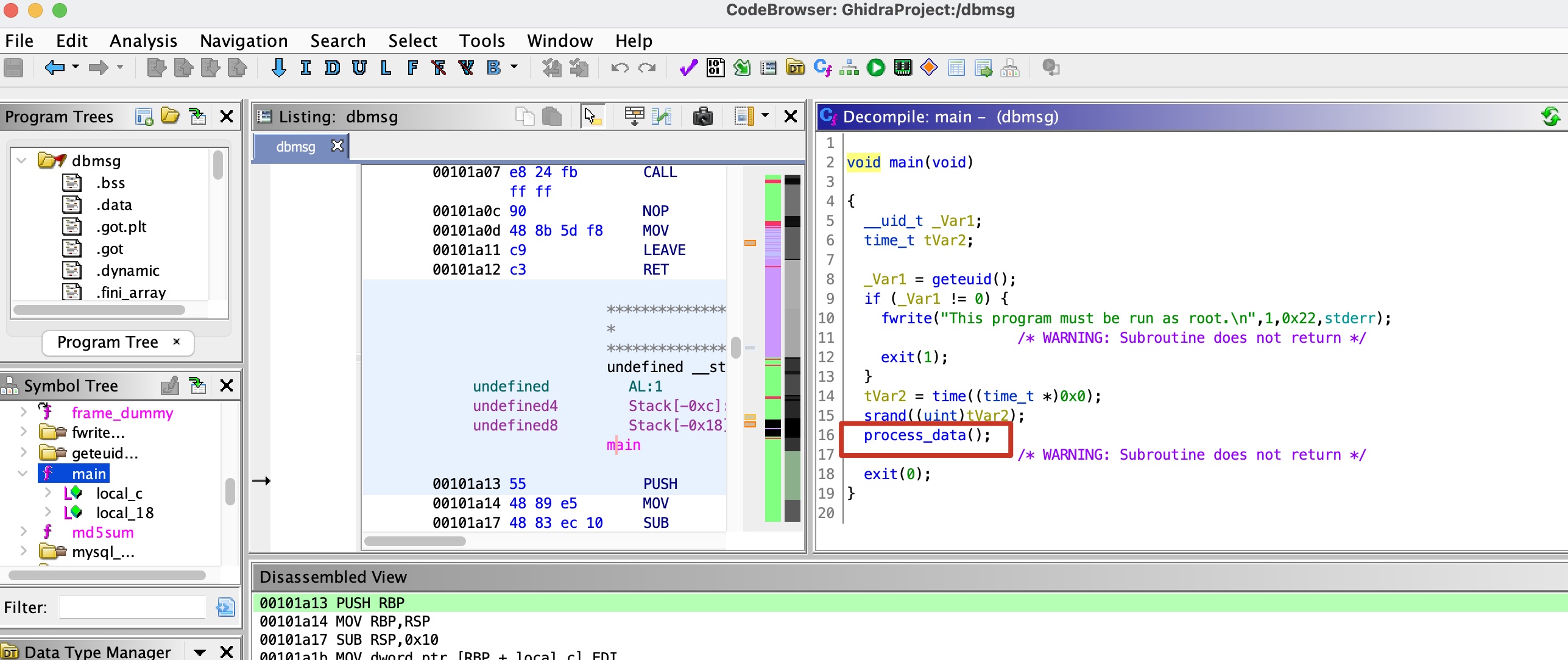Toggle the edit listing fields icon
This screenshot has height=660, width=1568.
634,116
